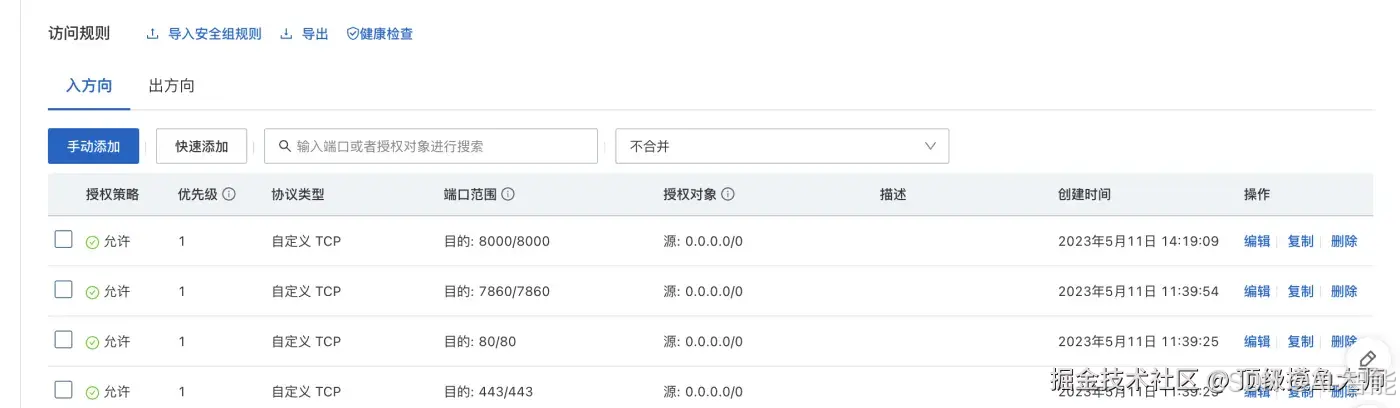
Task: Click 编辑 for the 80/80 rule
Action: point(1257,341)
